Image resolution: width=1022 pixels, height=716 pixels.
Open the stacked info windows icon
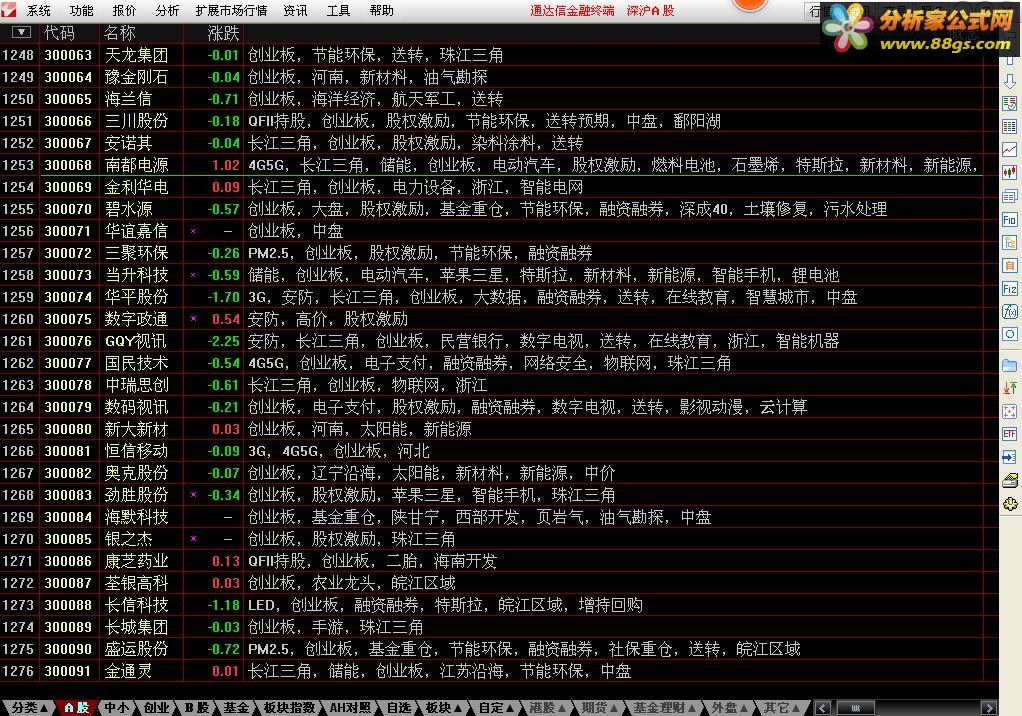(1009, 196)
